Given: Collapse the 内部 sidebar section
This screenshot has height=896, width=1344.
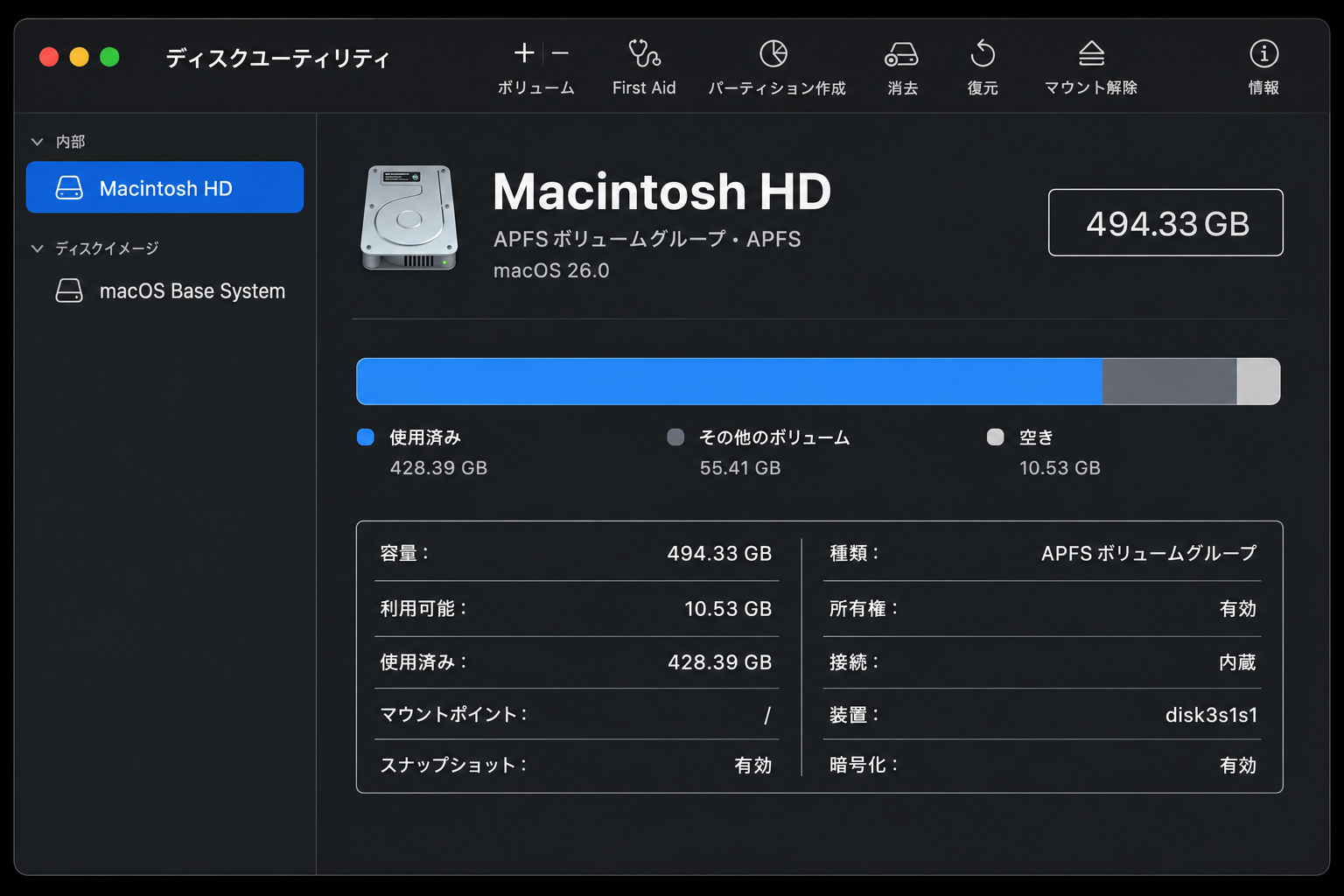Looking at the screenshot, I should (37, 141).
